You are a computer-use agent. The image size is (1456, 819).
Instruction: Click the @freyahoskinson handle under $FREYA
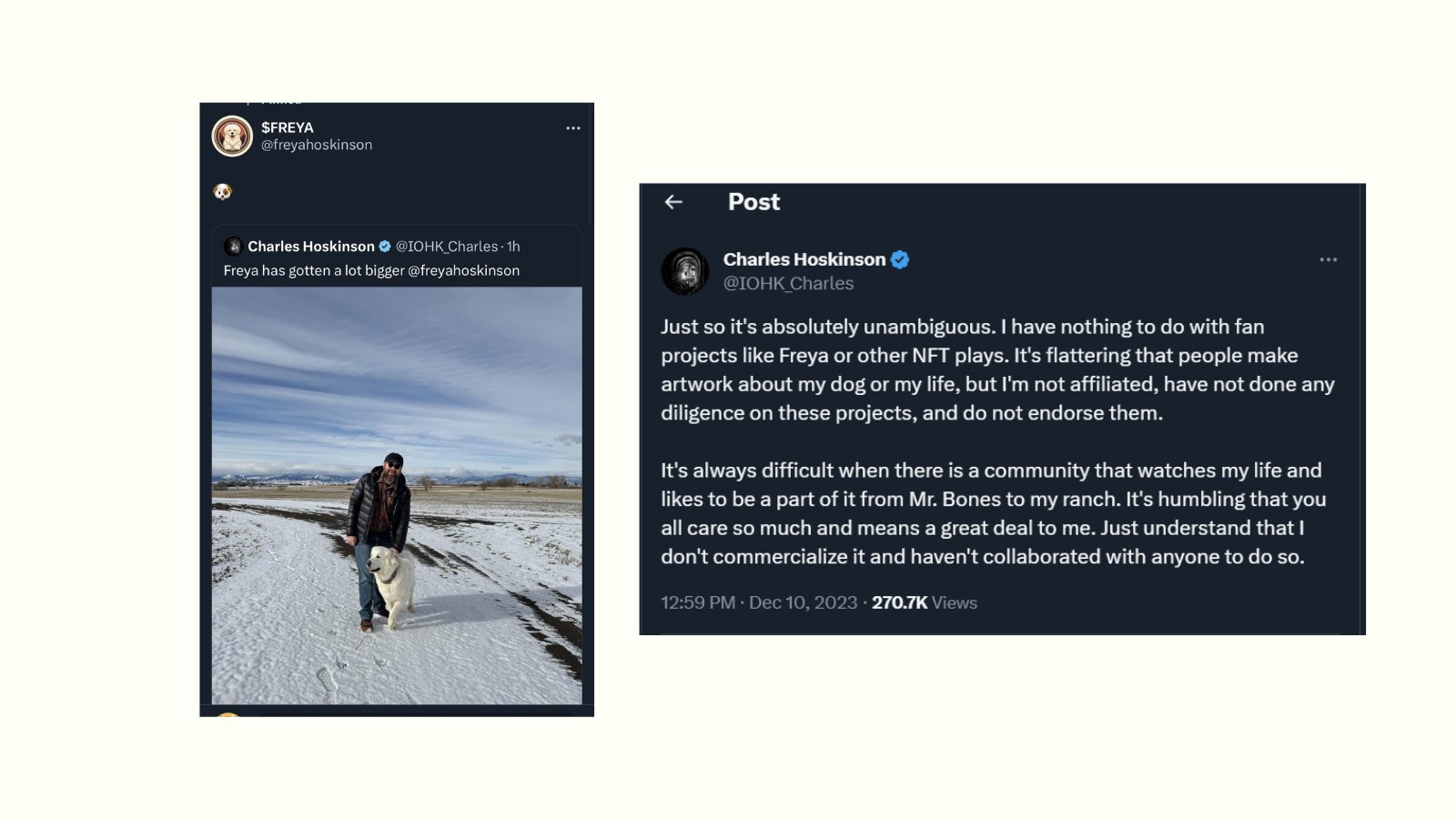click(317, 145)
